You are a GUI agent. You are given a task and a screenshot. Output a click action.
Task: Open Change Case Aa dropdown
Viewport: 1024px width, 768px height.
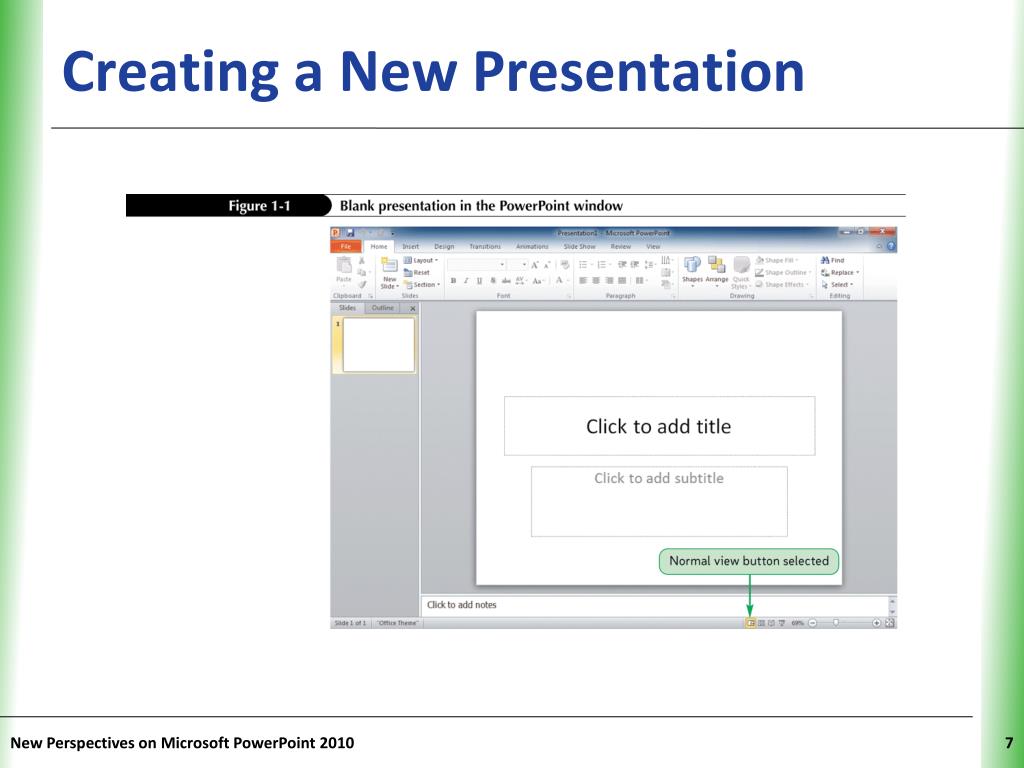pos(538,281)
